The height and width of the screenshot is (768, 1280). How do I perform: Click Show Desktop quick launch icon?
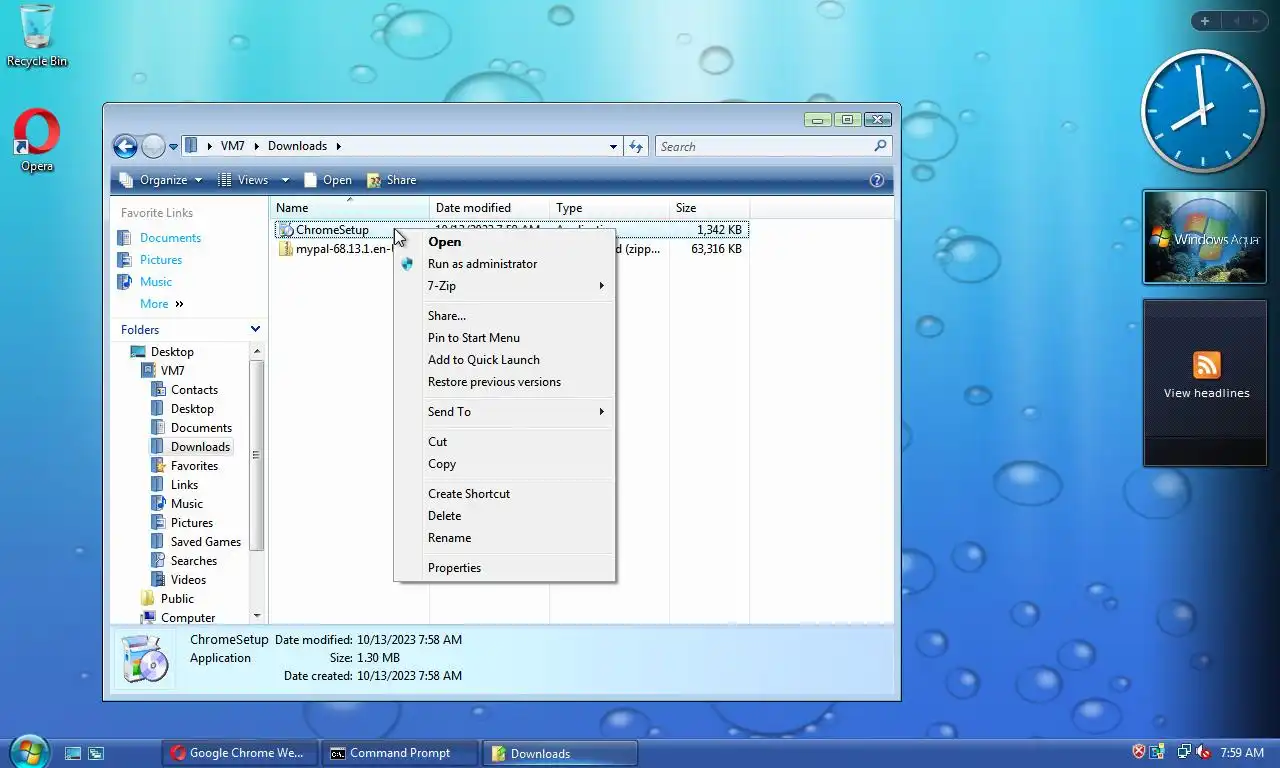[x=73, y=753]
